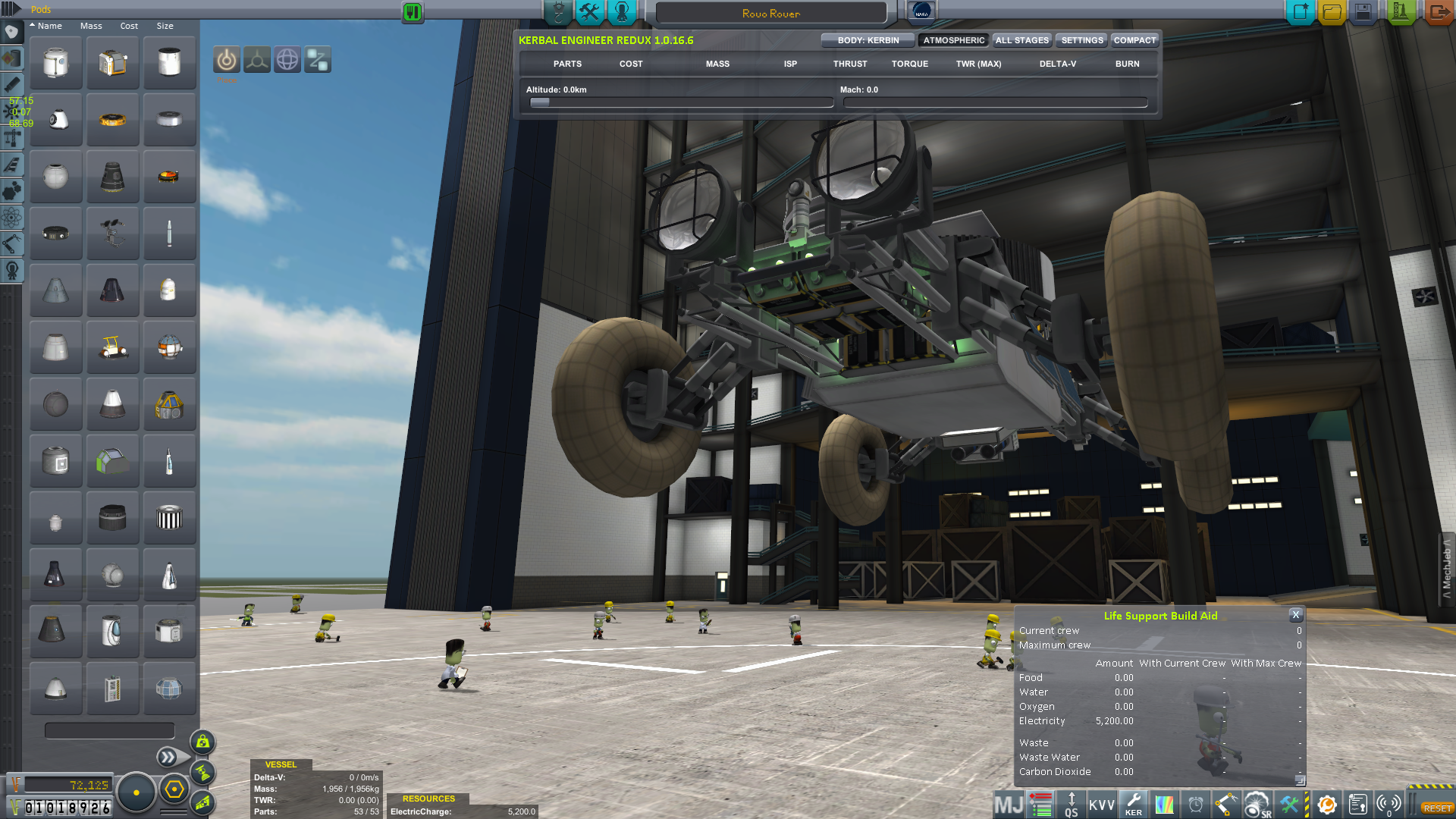Viewport: 1456px width, 819px height.
Task: Select the Rotate gizmo tool
Action: pyautogui.click(x=287, y=60)
